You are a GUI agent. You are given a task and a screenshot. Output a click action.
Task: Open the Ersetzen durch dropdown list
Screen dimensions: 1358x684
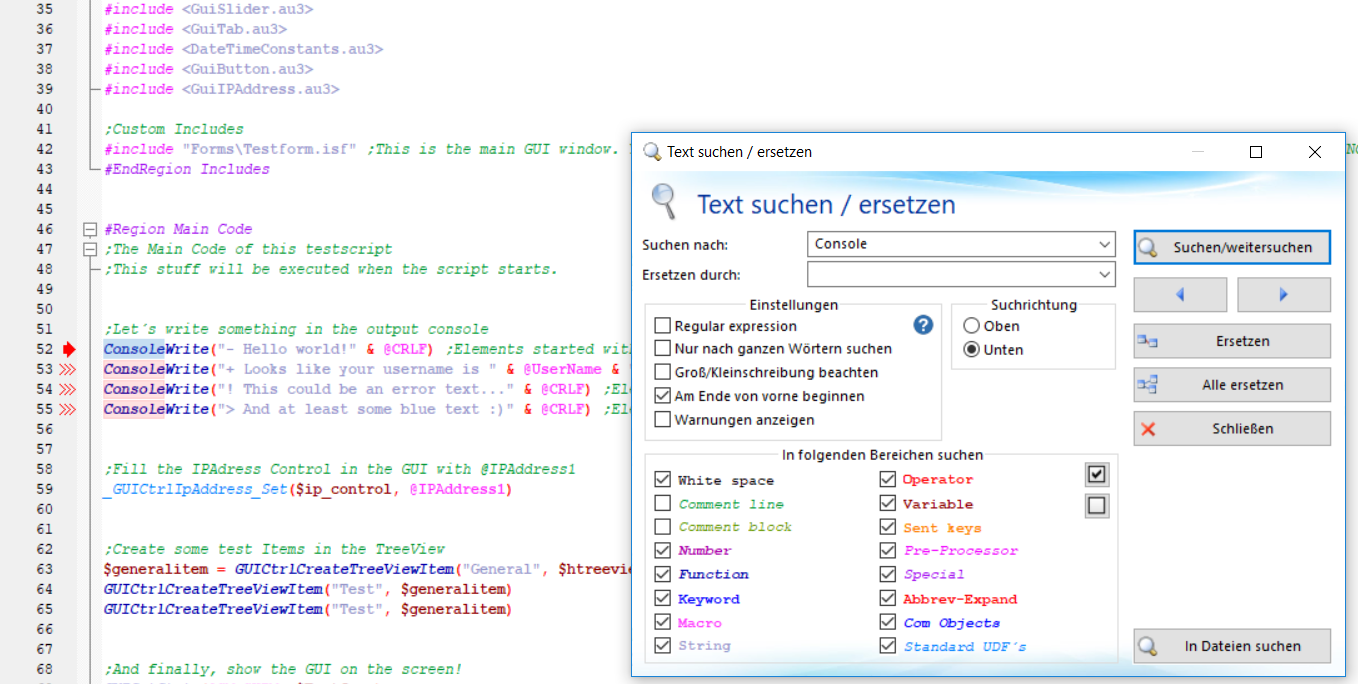[x=1104, y=274]
